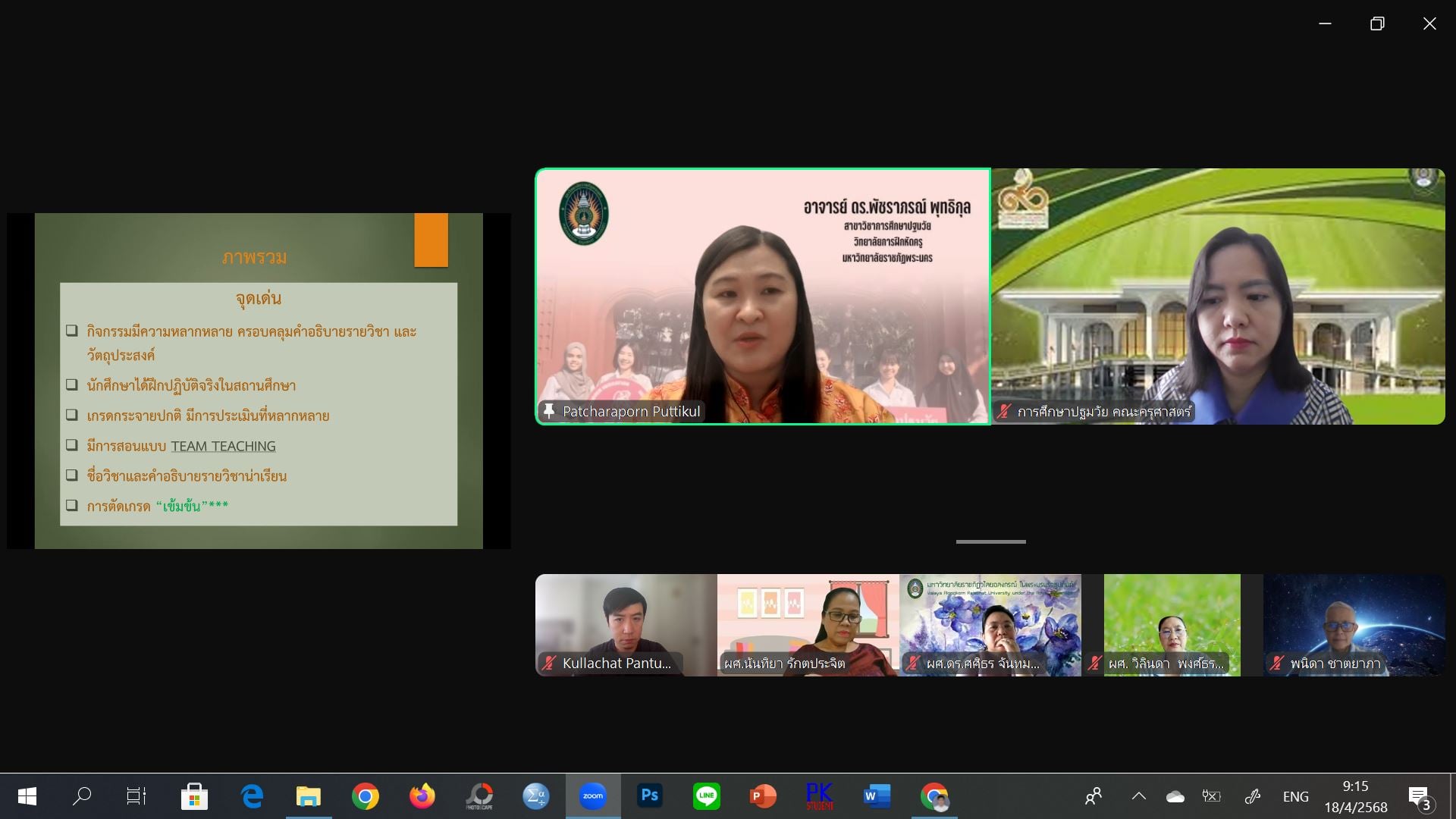Viewport: 1456px width, 819px height.
Task: Open the Windows Start menu
Action: coord(27,796)
